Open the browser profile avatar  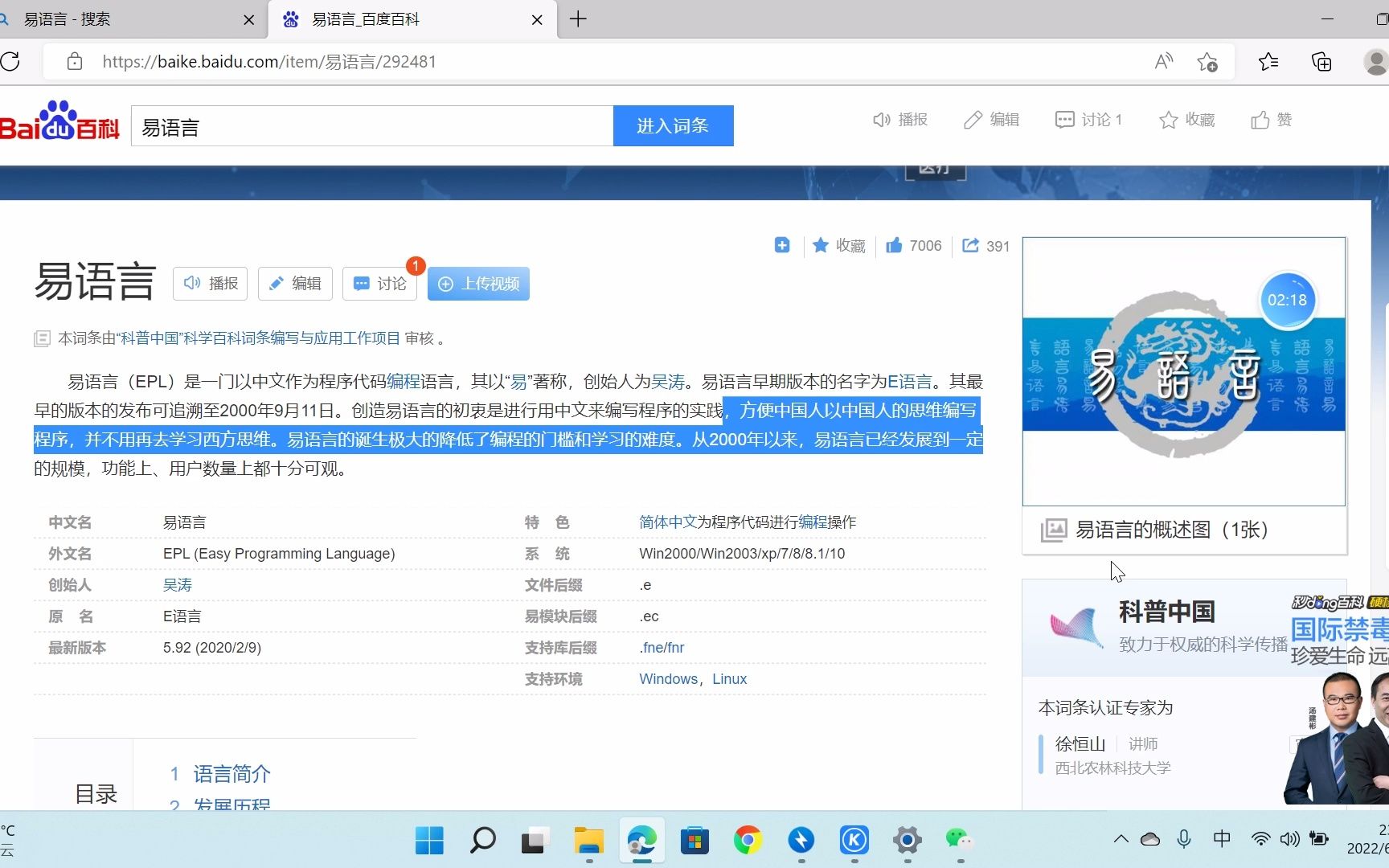[x=1376, y=61]
